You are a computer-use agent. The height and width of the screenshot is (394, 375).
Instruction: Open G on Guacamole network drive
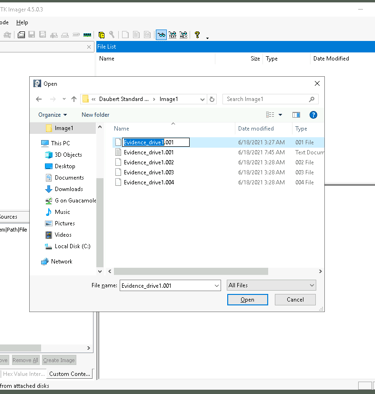coord(75,200)
